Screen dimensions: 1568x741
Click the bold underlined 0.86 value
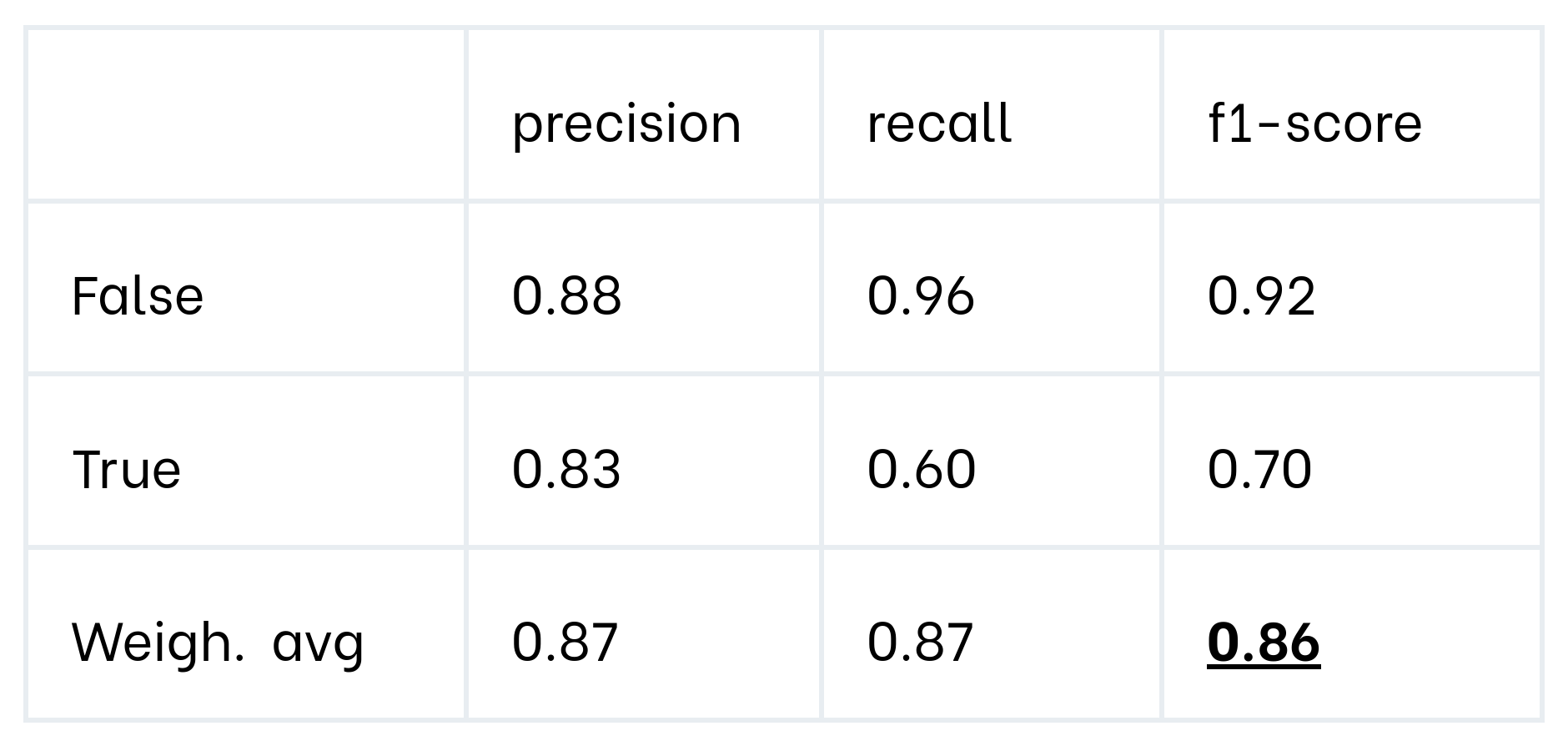(x=1263, y=643)
